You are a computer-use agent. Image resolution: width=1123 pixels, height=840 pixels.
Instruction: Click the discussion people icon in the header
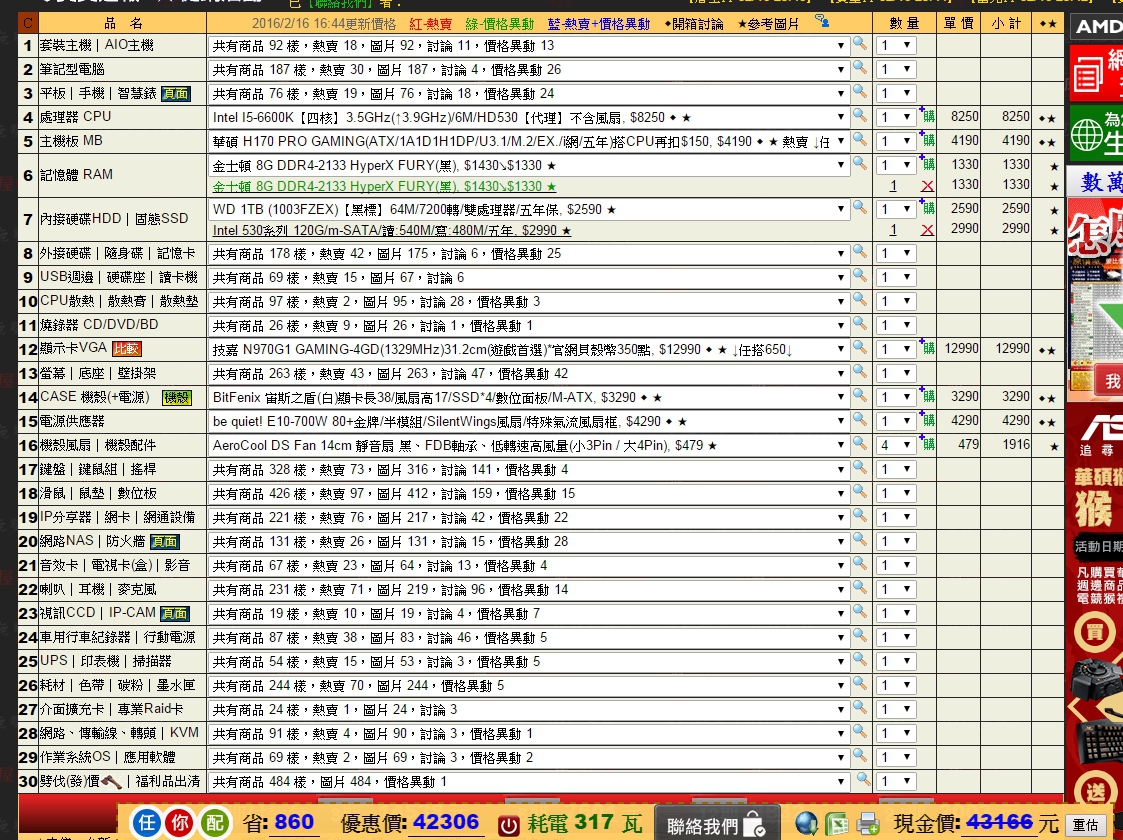pos(822,21)
